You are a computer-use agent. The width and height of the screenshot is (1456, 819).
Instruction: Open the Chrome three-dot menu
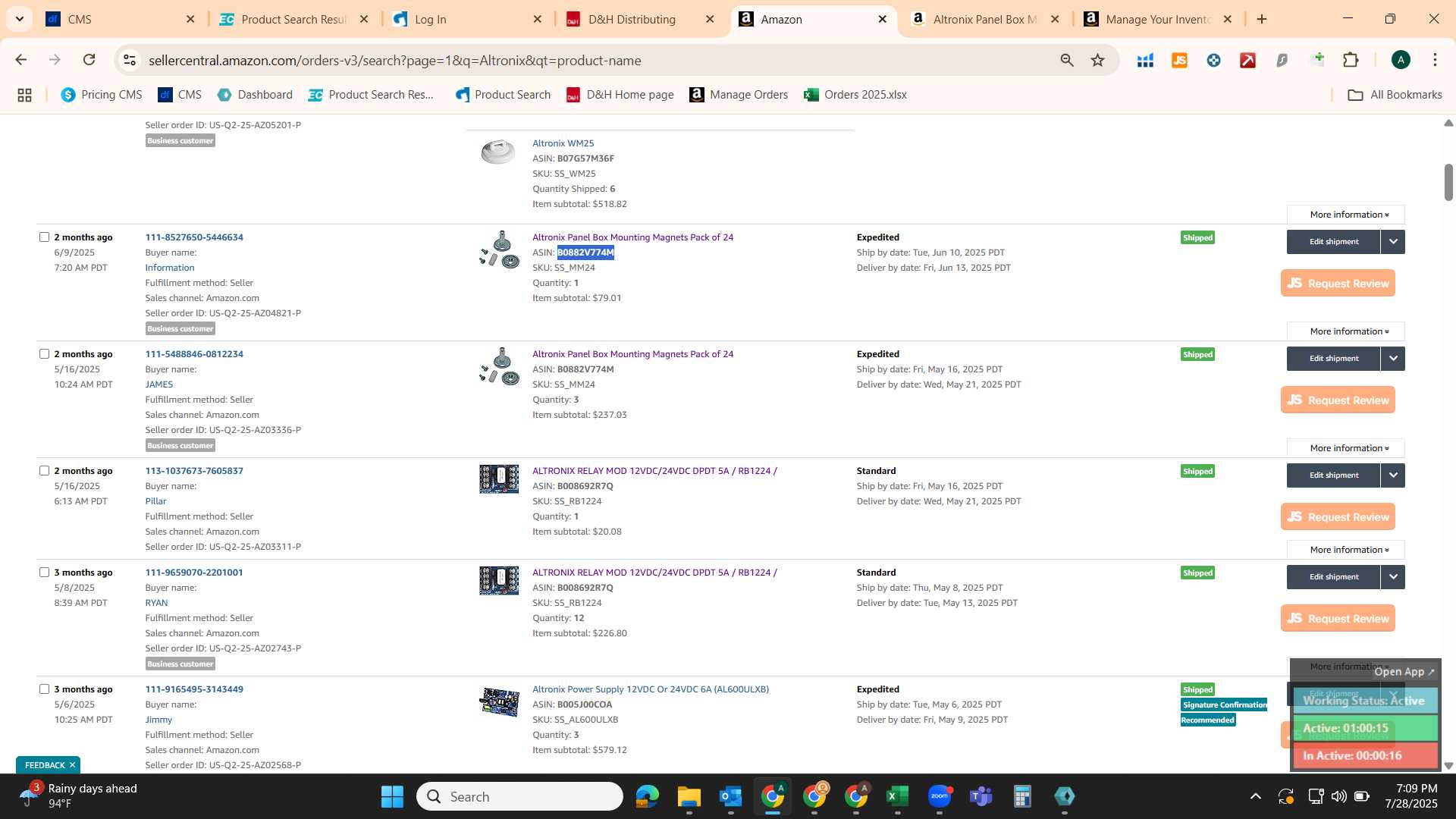(1435, 60)
